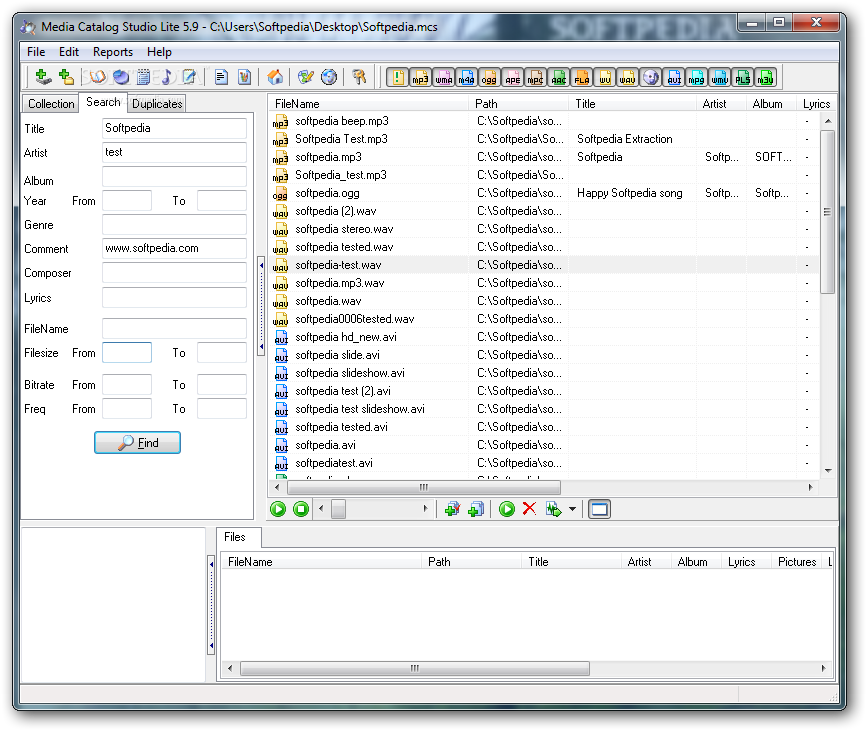Sort file list by Title column header
The height and width of the screenshot is (731, 867).
[633, 104]
